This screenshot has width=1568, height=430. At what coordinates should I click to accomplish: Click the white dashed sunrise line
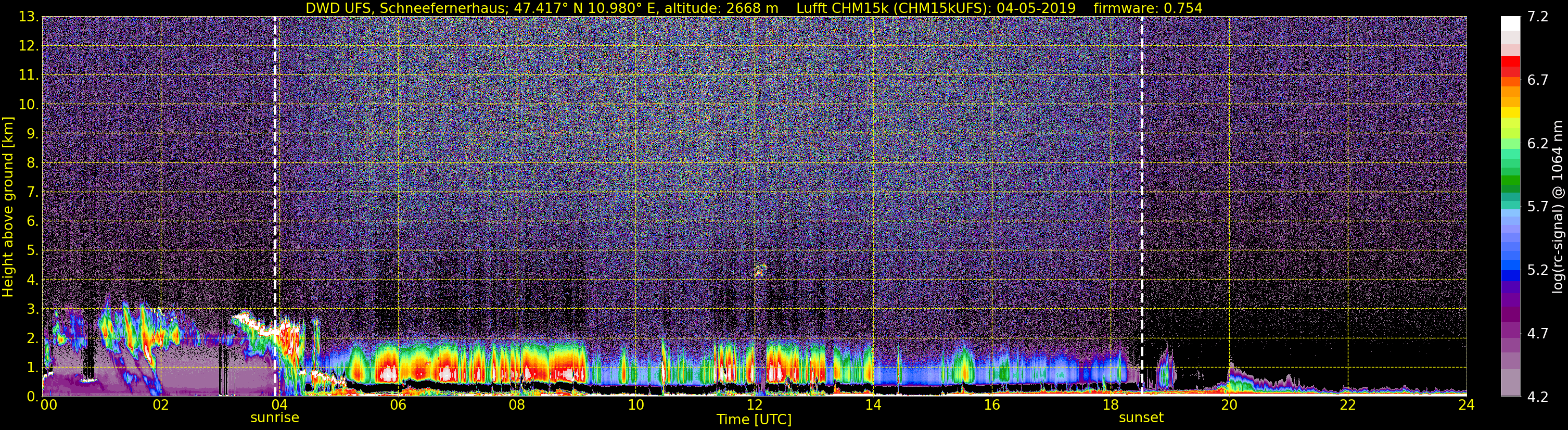click(x=275, y=206)
